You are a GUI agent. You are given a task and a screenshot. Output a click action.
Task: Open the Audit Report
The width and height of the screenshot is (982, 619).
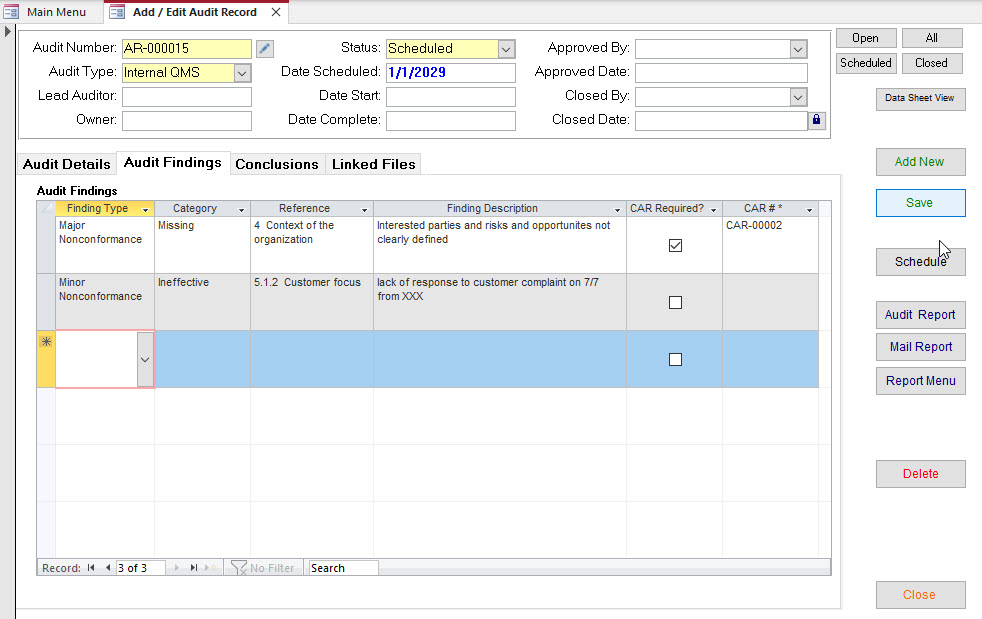[x=920, y=315]
